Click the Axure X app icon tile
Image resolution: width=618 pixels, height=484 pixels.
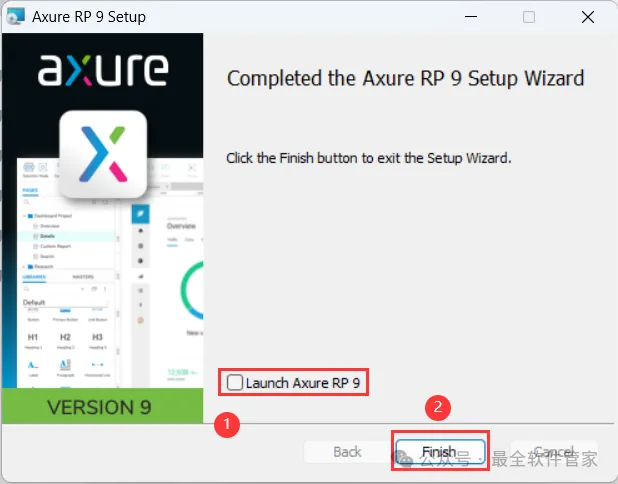[x=103, y=154]
